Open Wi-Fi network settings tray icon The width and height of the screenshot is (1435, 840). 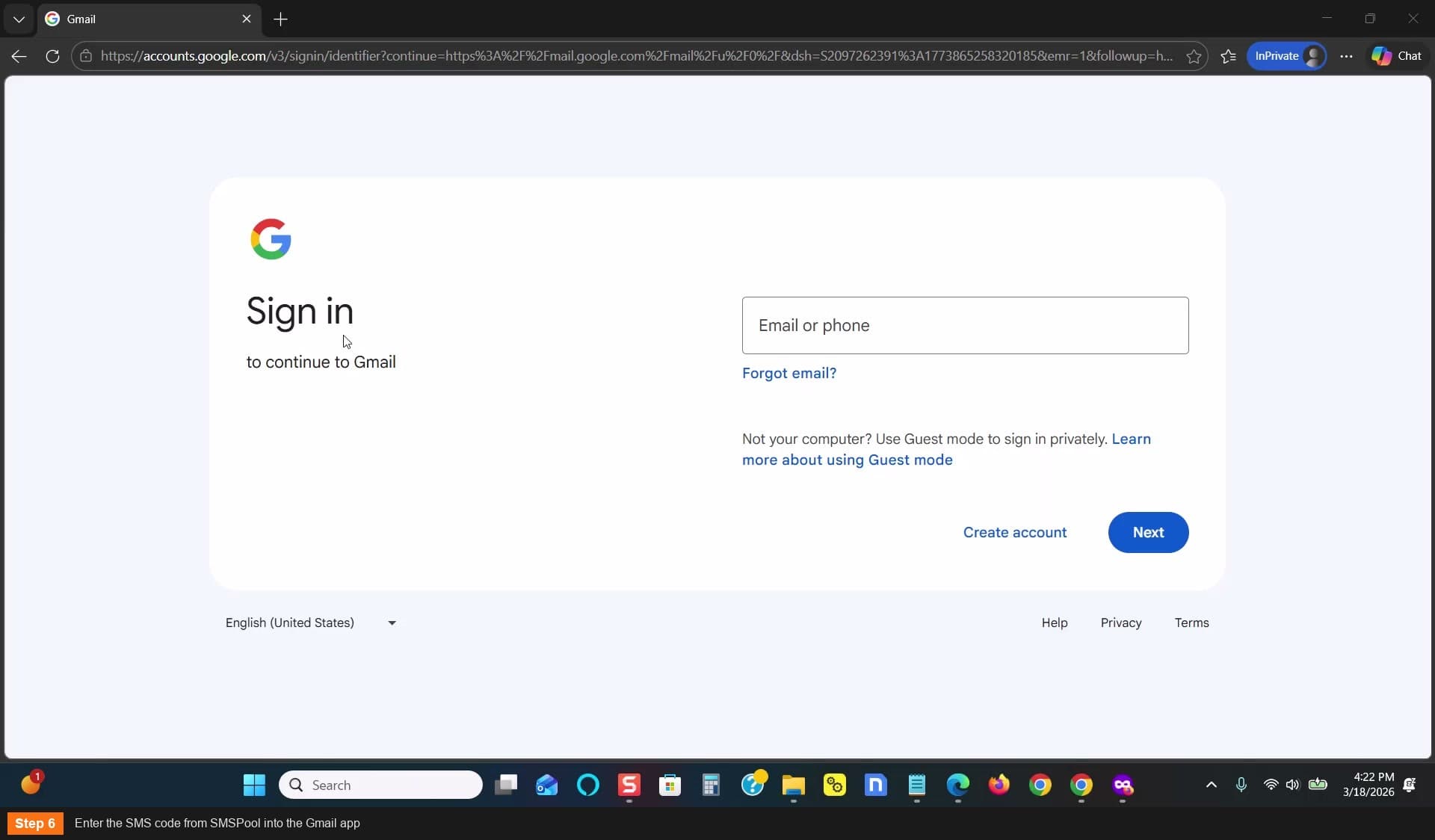[x=1271, y=785]
